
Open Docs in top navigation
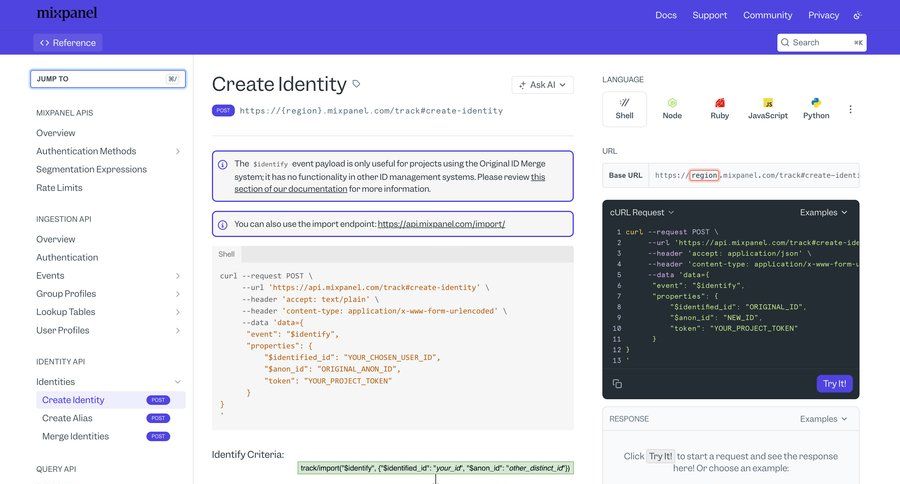click(x=666, y=16)
